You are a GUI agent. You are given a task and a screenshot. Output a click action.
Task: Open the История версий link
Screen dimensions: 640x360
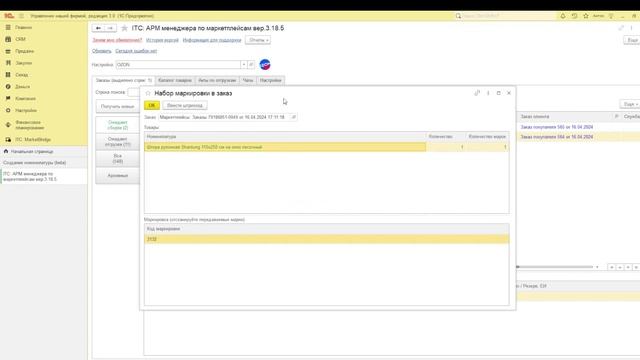coord(162,40)
